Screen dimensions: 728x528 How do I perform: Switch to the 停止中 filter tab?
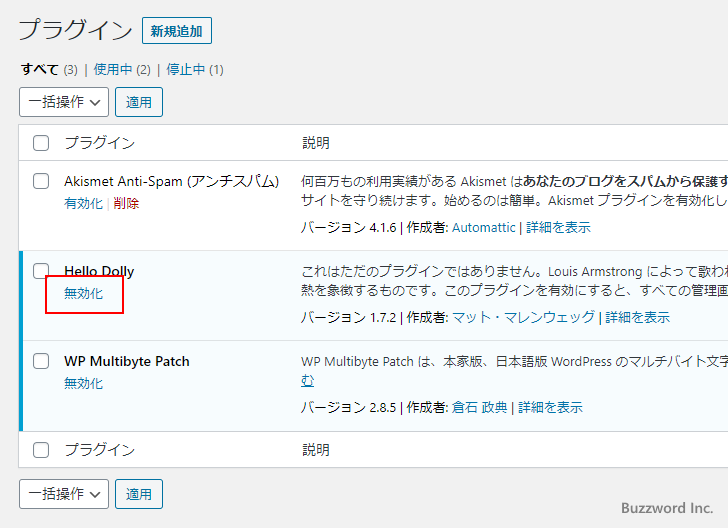click(186, 70)
